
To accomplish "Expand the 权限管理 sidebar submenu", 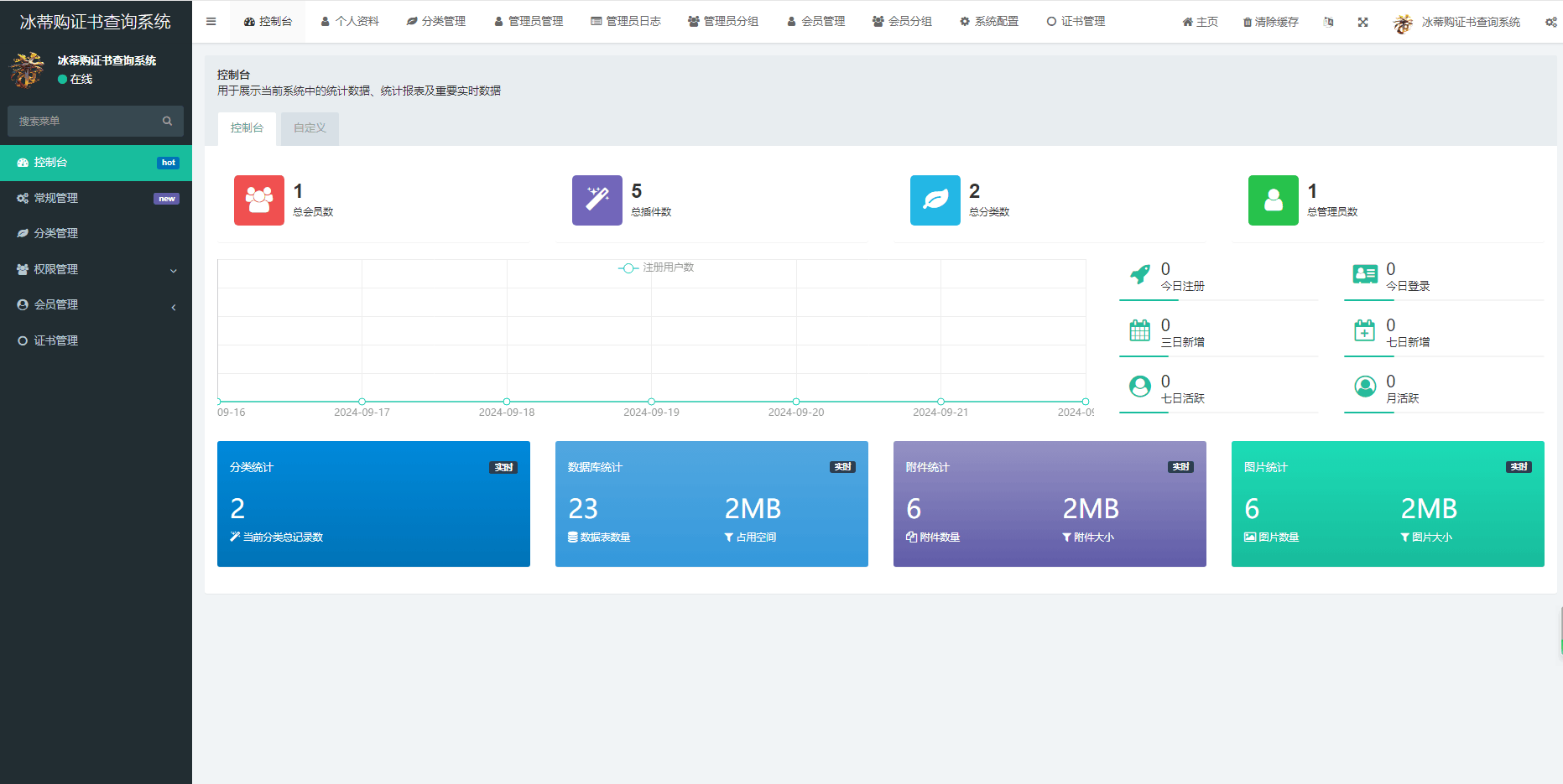I will pos(96,269).
